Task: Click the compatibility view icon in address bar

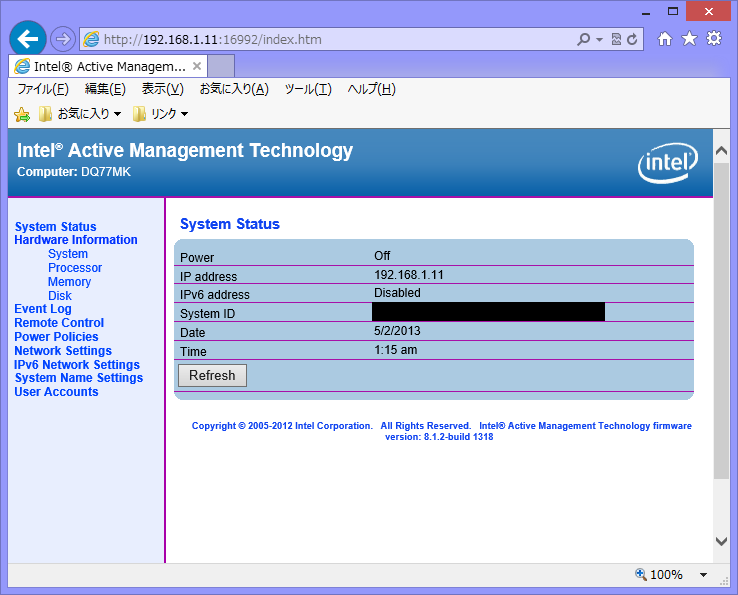Action: (x=617, y=40)
